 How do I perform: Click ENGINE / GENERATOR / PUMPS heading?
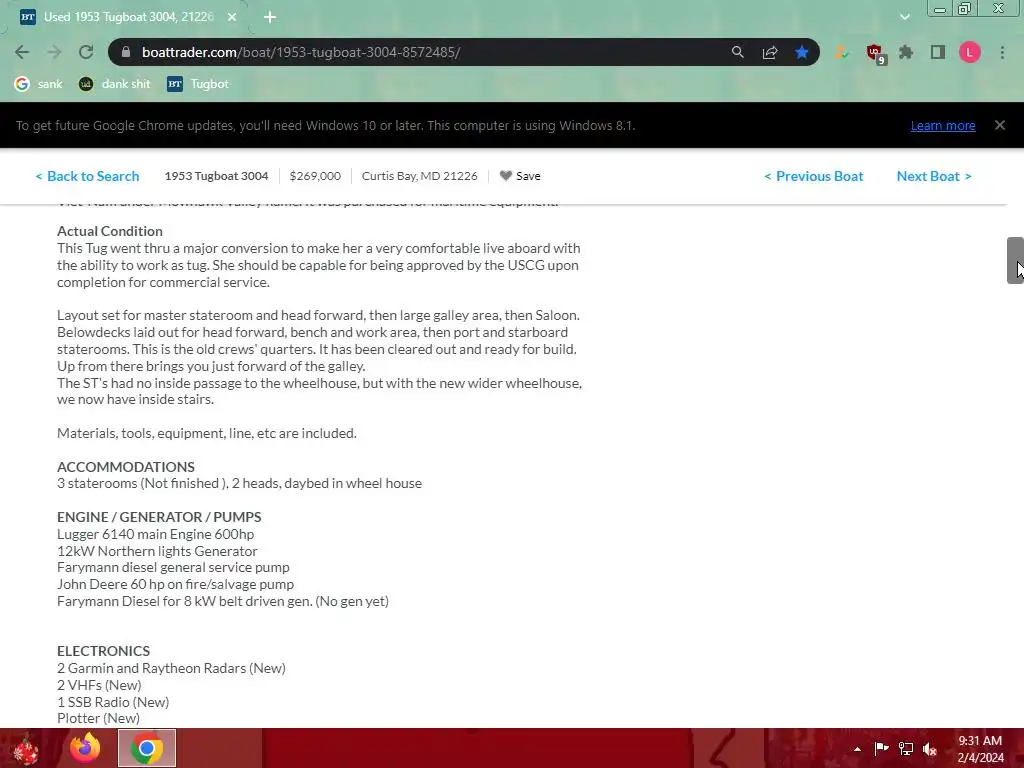click(x=159, y=517)
